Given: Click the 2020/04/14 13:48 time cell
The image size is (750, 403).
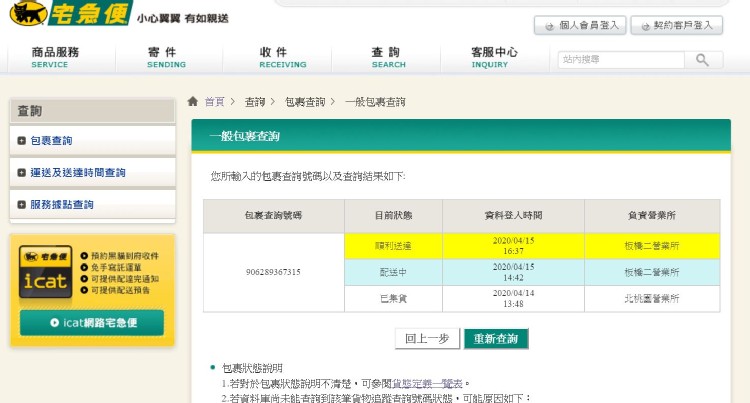Looking at the screenshot, I should [x=513, y=298].
